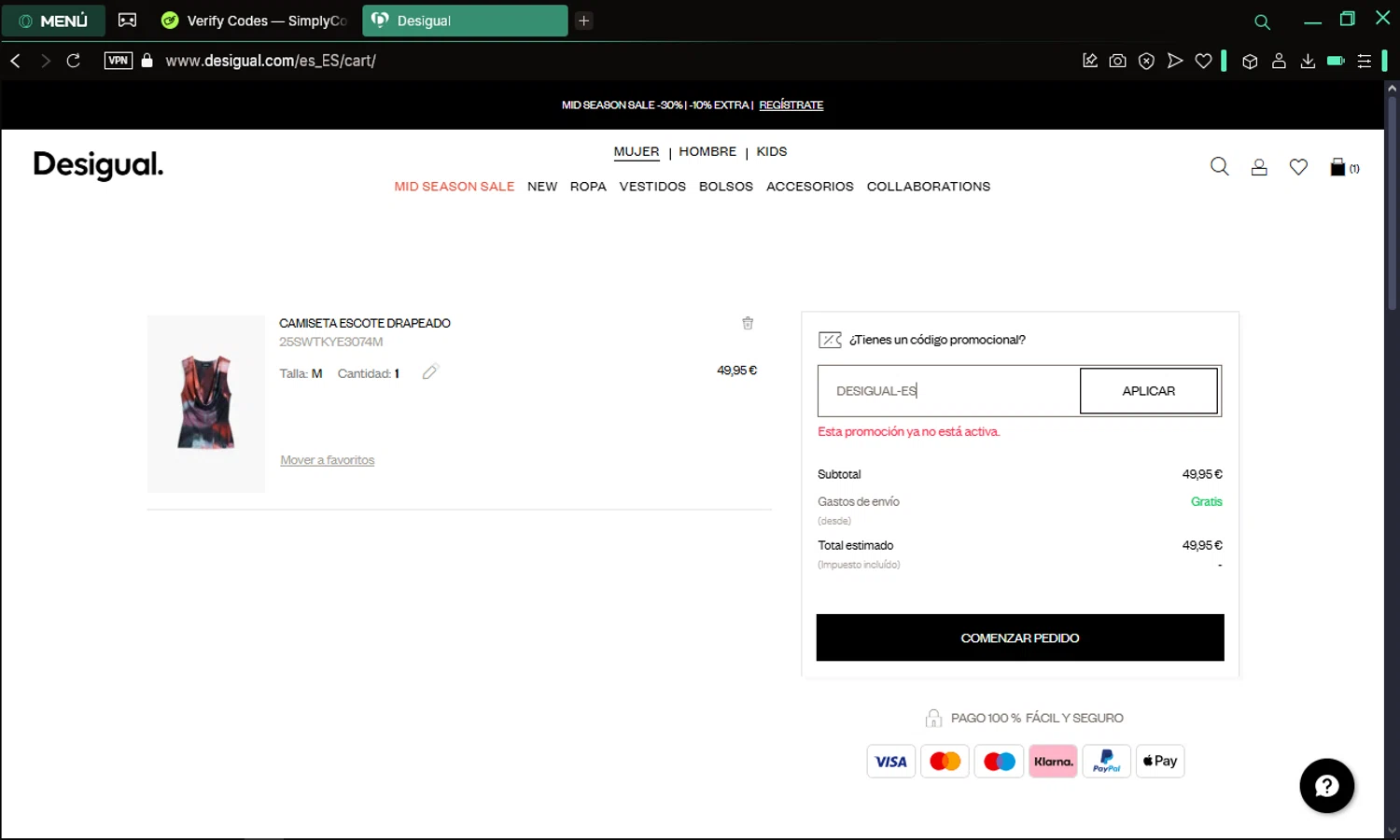Switch to the Verify Codes — SimplyCodes tab
The image size is (1400, 840).
tap(255, 21)
